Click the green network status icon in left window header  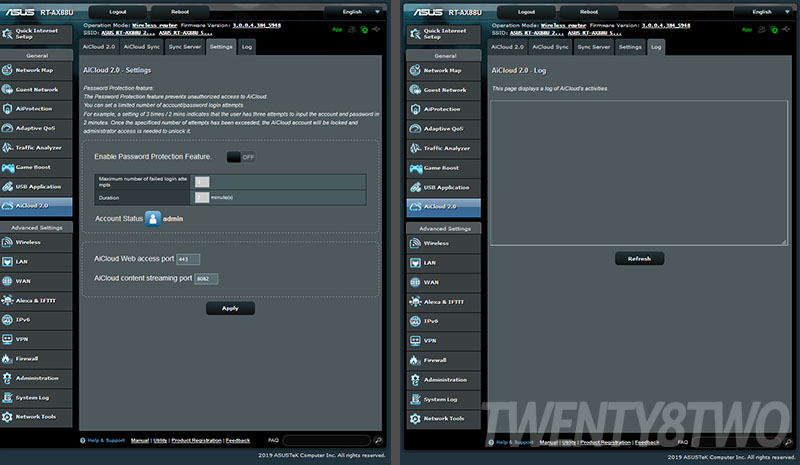tap(364, 30)
